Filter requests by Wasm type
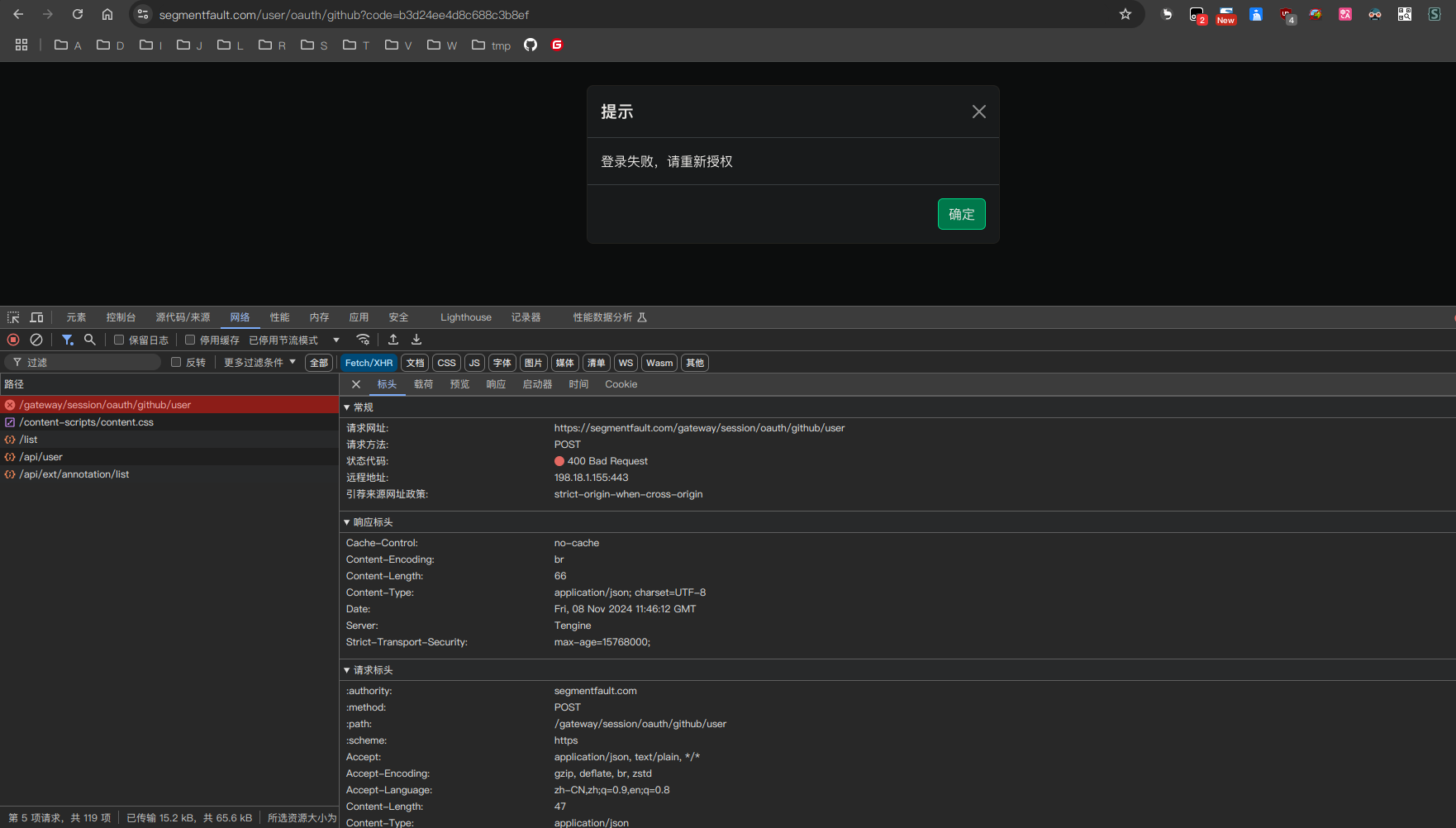Screen dimensions: 1456x828 [659, 363]
